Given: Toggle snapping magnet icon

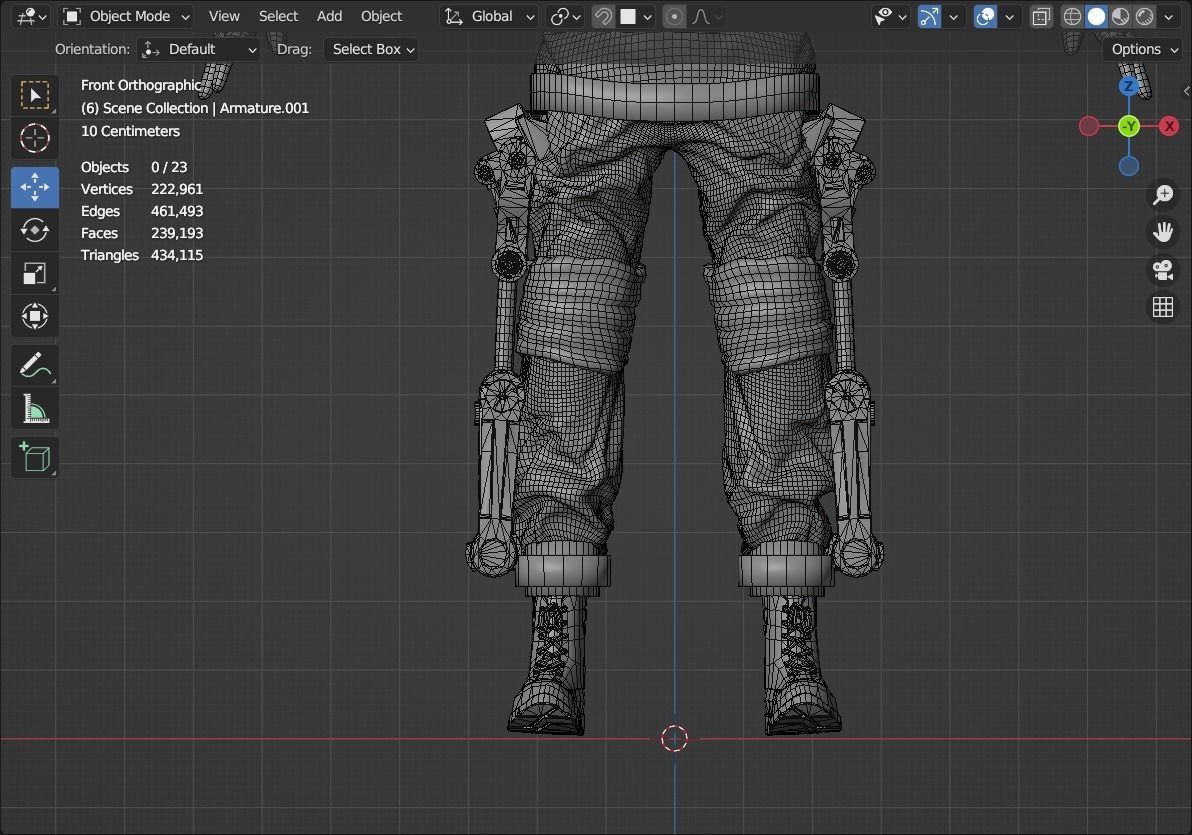Looking at the screenshot, I should coord(603,16).
